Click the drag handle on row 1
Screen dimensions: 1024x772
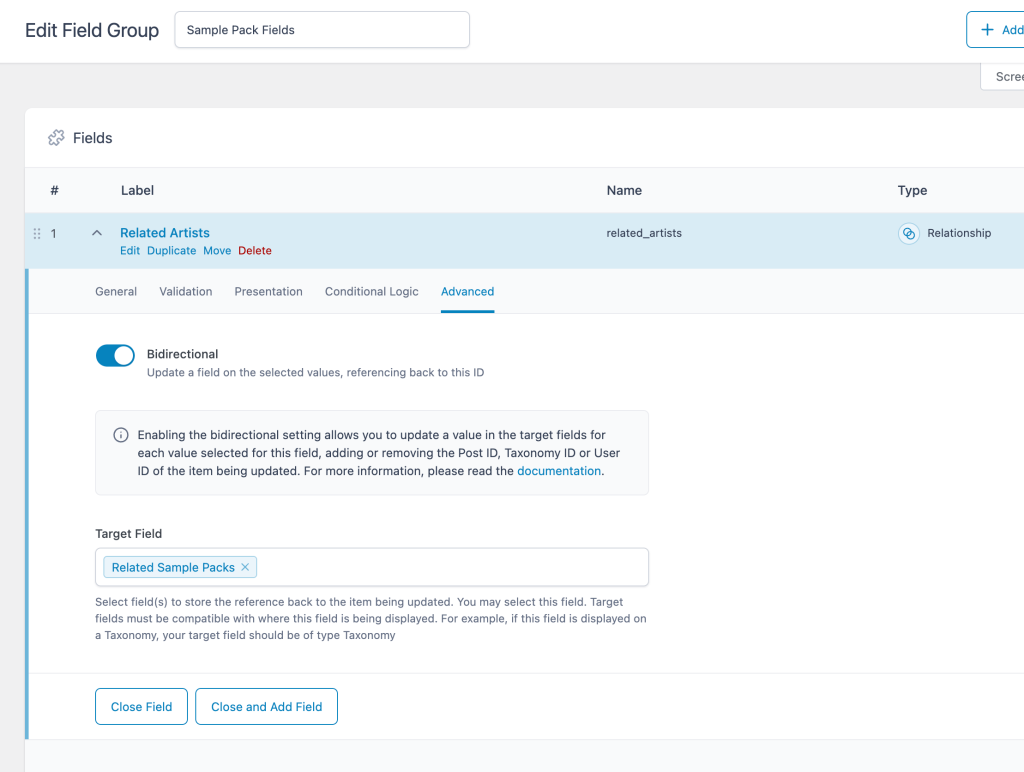[x=37, y=233]
